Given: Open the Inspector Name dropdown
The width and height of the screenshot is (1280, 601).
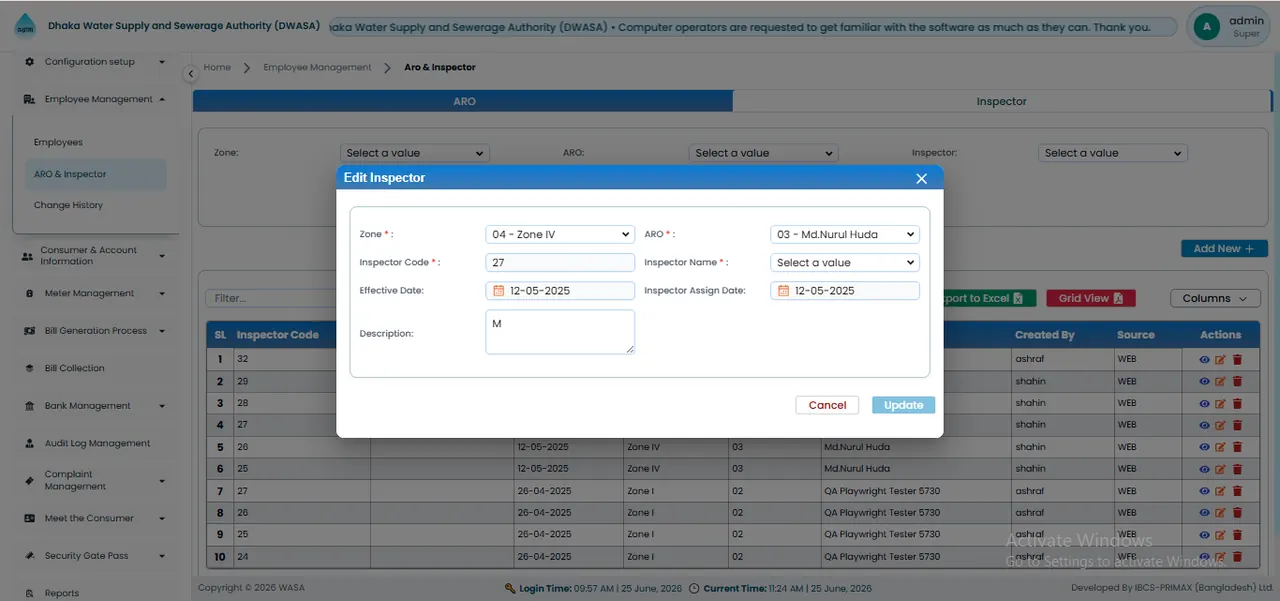Looking at the screenshot, I should [845, 263].
